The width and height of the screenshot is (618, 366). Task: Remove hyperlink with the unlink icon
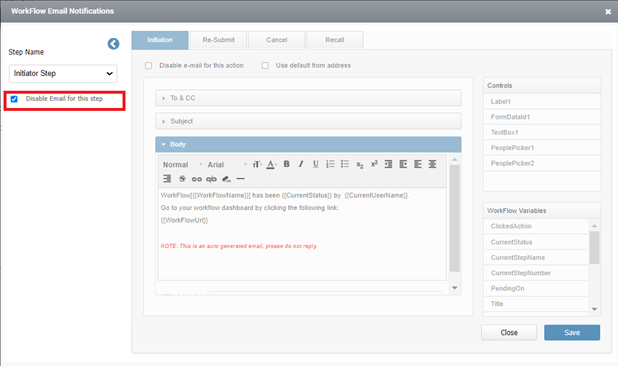(x=211, y=179)
